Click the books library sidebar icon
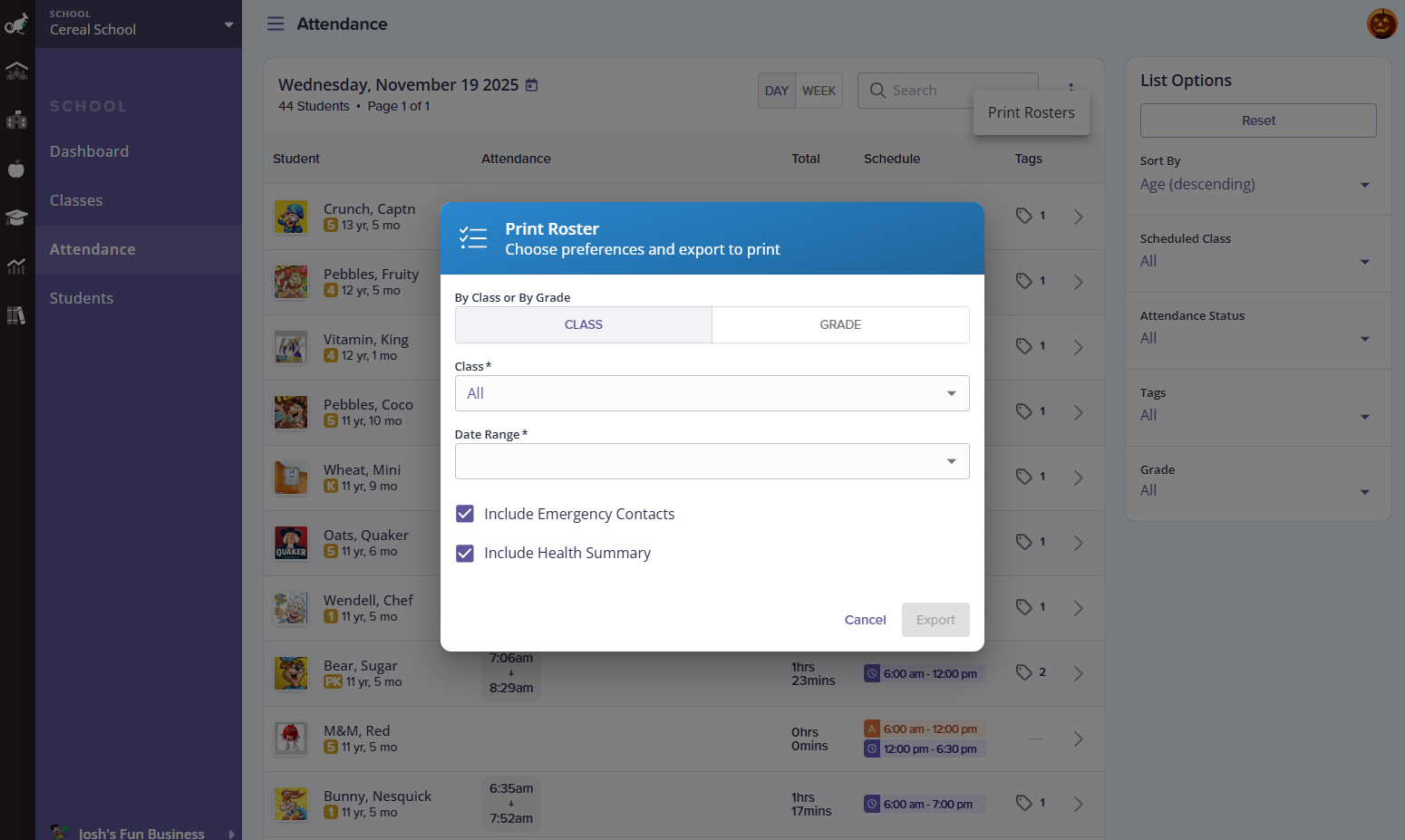This screenshot has height=840, width=1405. pos(16,315)
